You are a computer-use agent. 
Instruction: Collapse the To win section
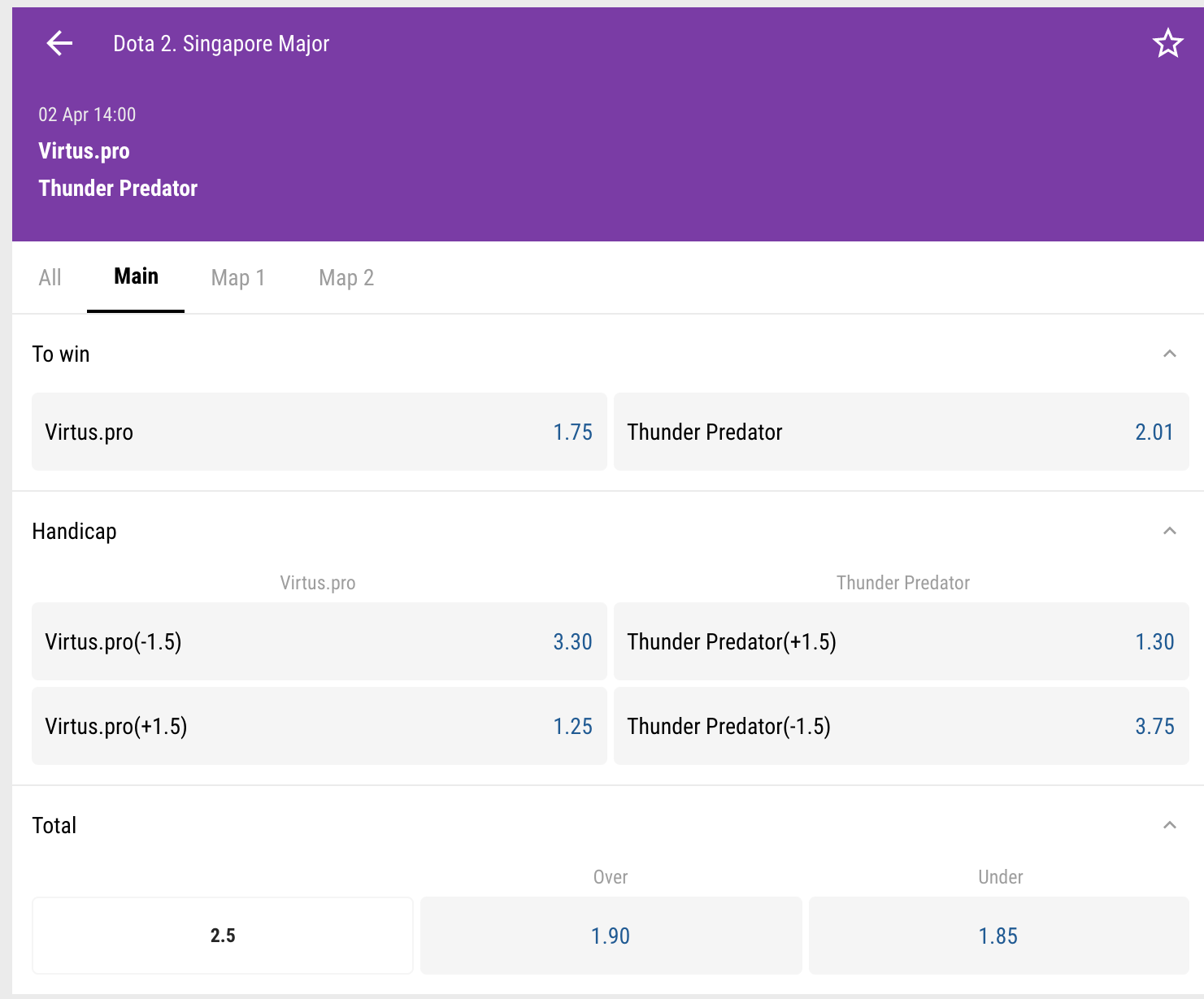pos(1170,354)
